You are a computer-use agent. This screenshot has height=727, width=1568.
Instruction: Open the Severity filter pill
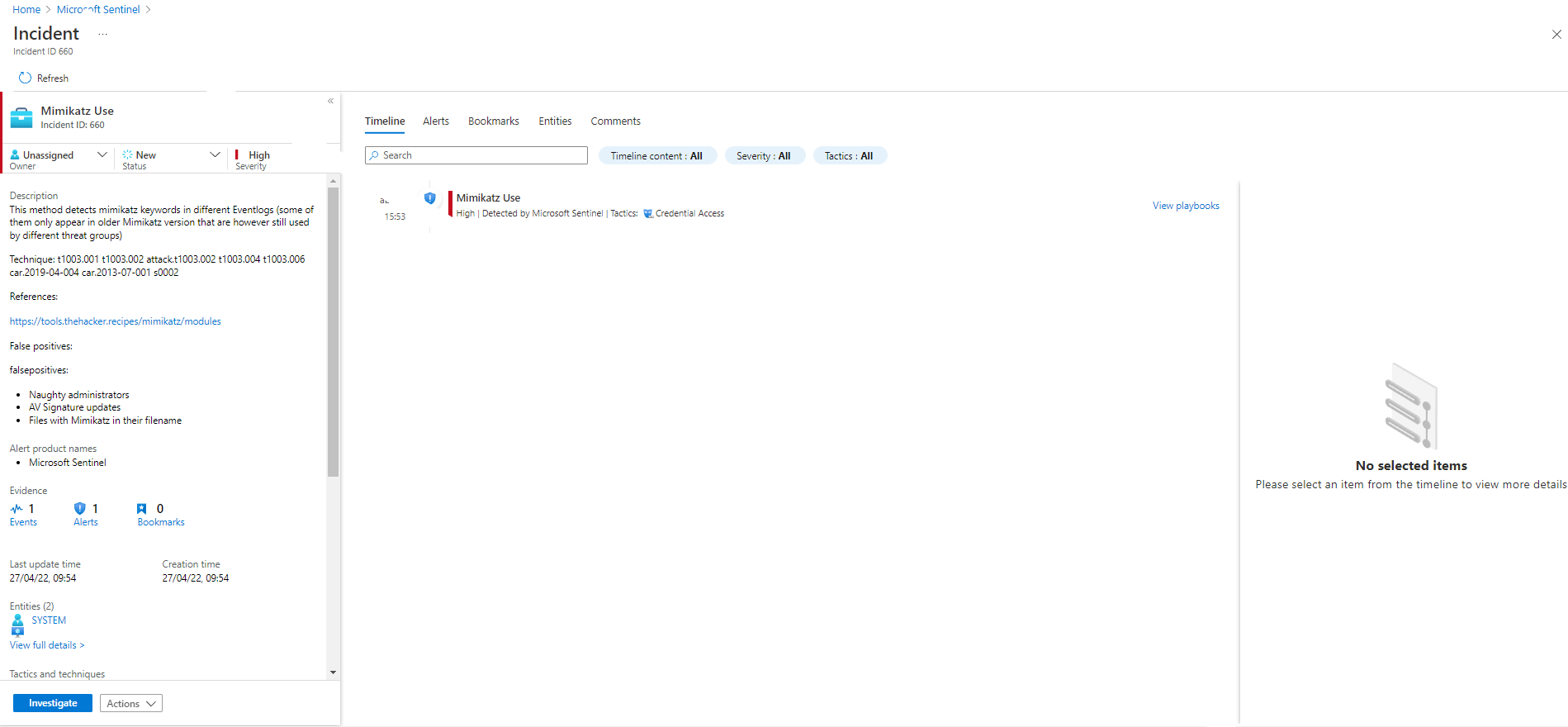[x=764, y=156]
